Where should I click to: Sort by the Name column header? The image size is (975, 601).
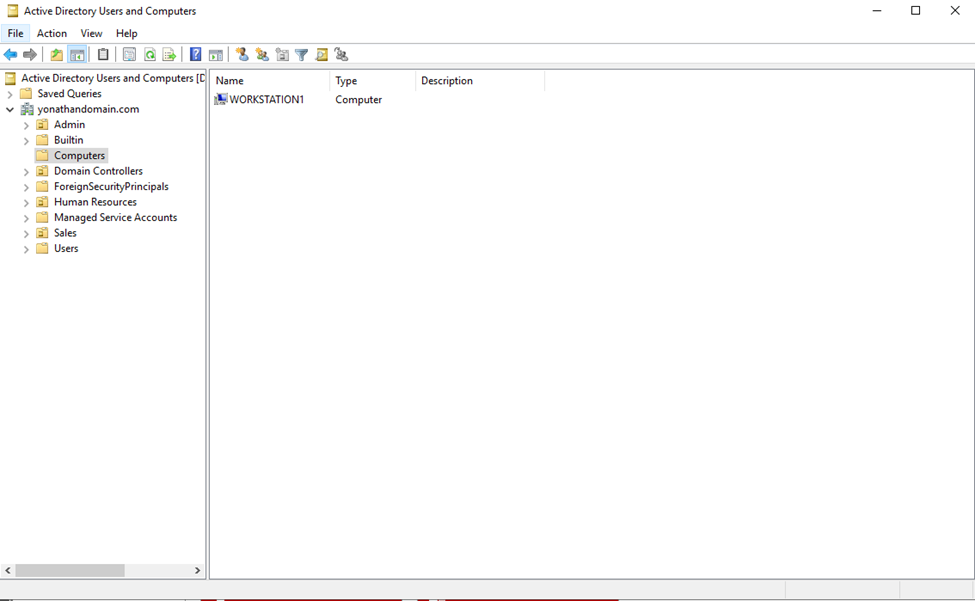coord(270,81)
